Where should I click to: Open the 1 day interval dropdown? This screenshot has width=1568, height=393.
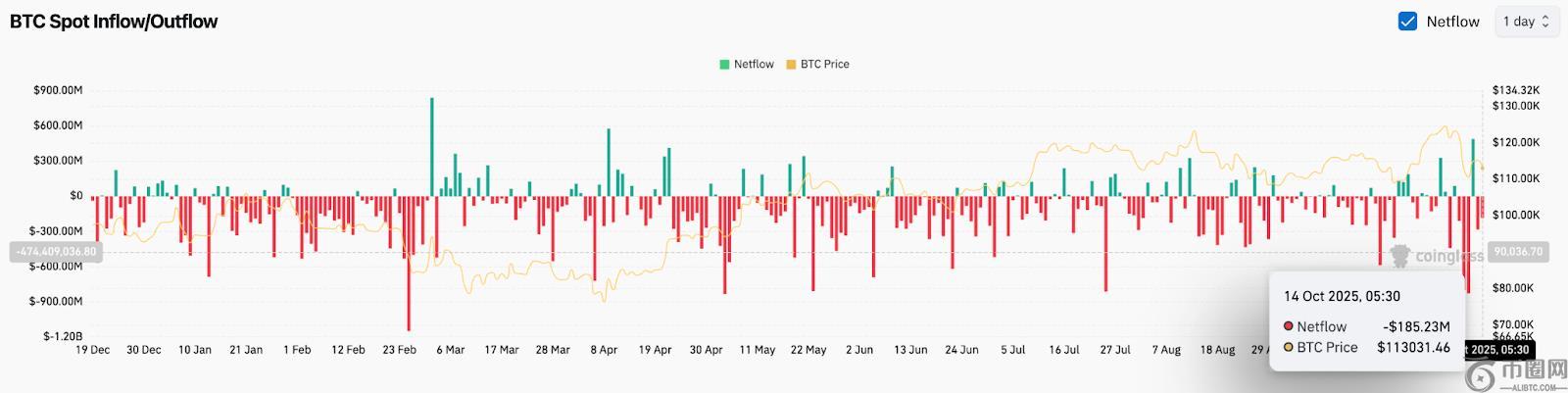tap(1526, 22)
